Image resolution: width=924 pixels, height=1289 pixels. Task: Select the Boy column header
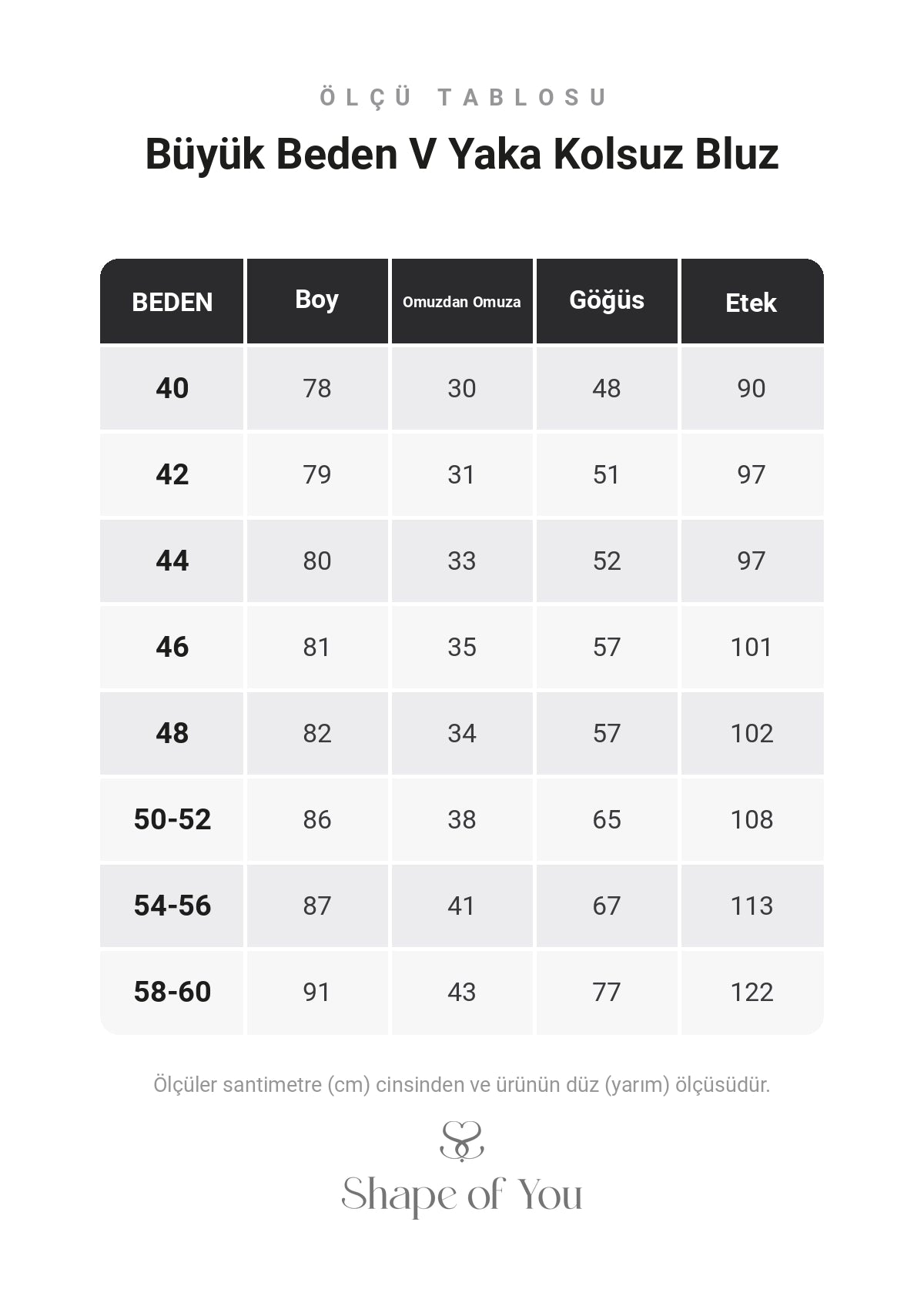coord(317,301)
